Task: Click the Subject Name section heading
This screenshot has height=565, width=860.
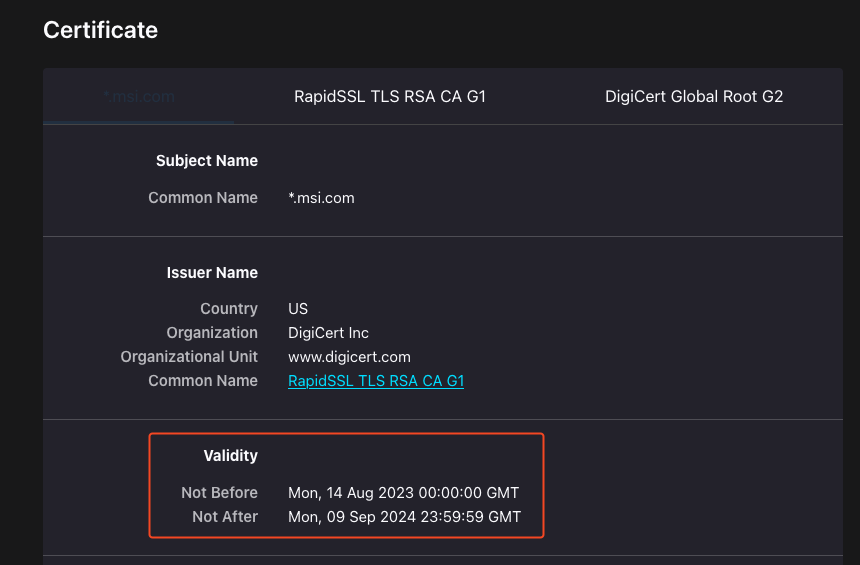Action: 207,161
